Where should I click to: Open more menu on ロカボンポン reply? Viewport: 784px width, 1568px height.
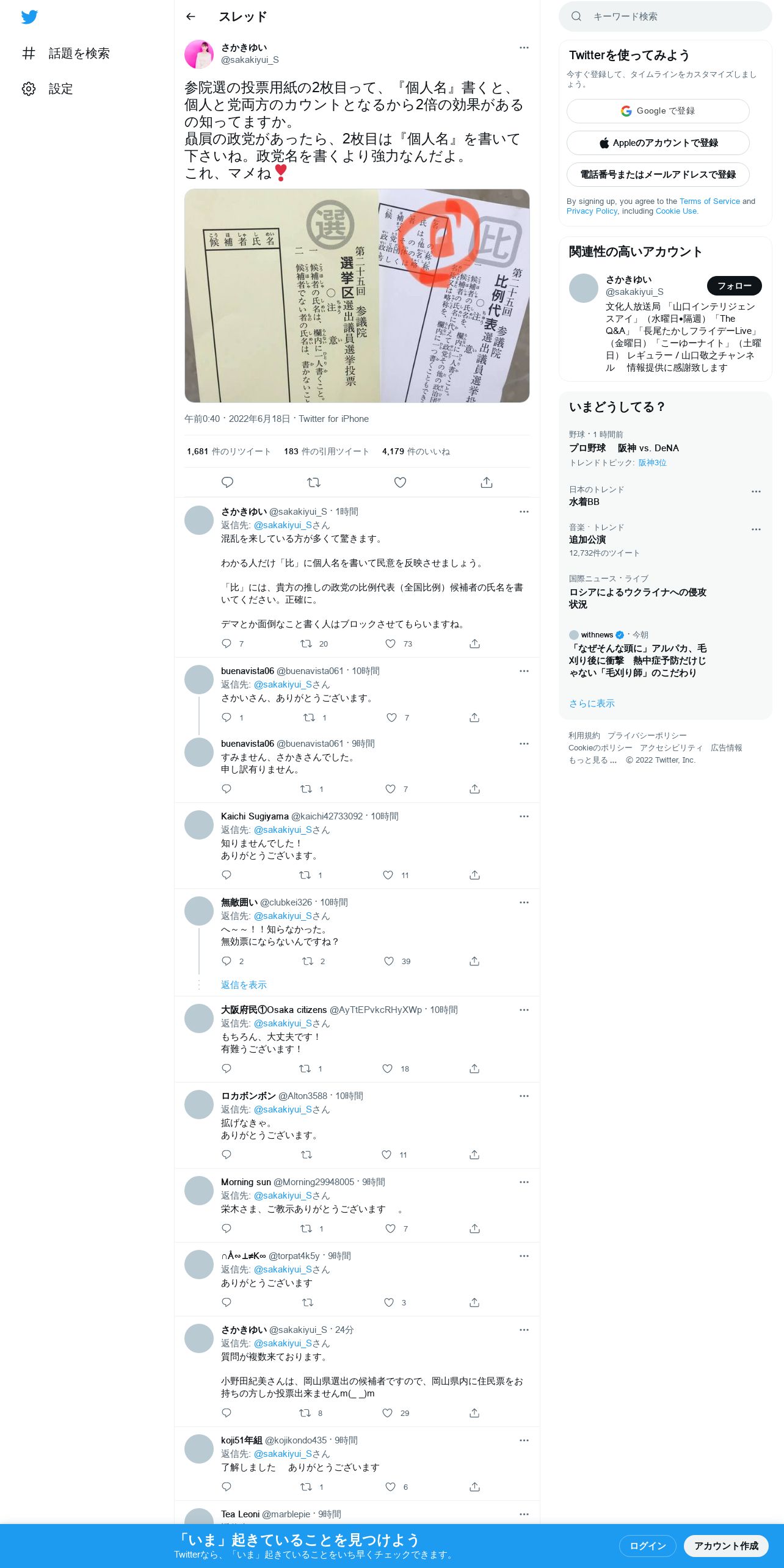524,1096
